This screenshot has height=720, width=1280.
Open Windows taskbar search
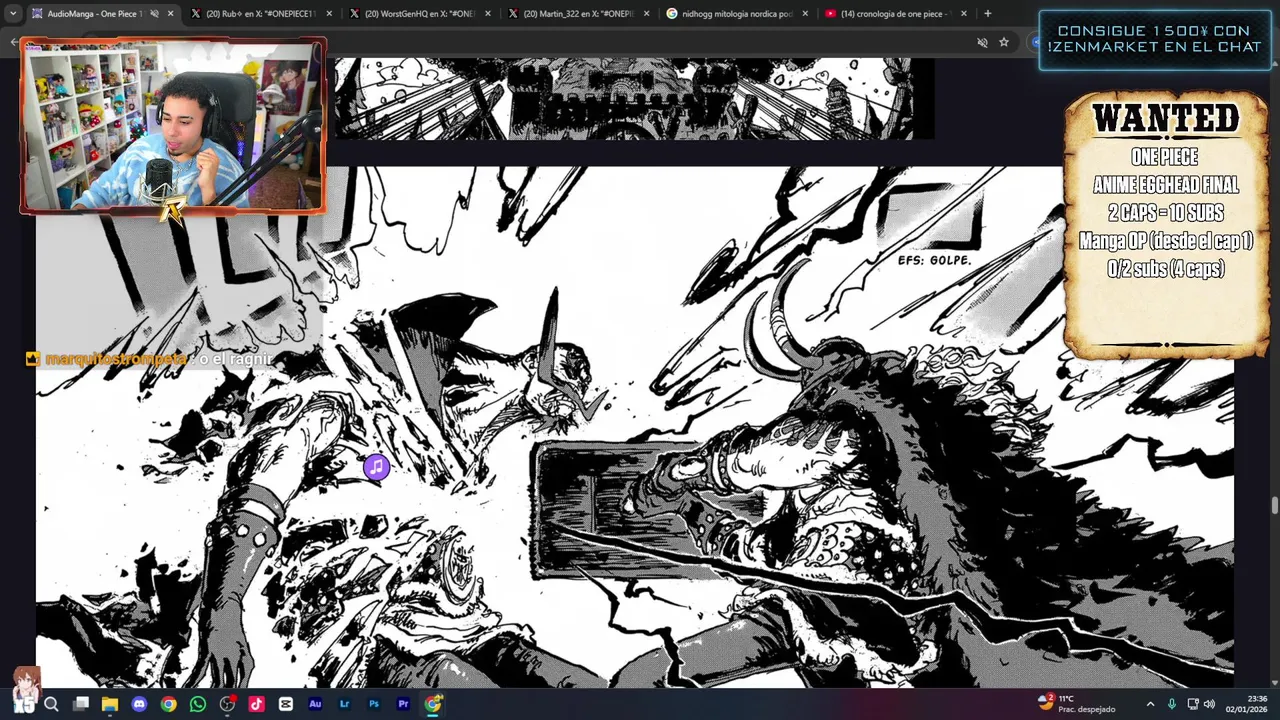coord(51,704)
